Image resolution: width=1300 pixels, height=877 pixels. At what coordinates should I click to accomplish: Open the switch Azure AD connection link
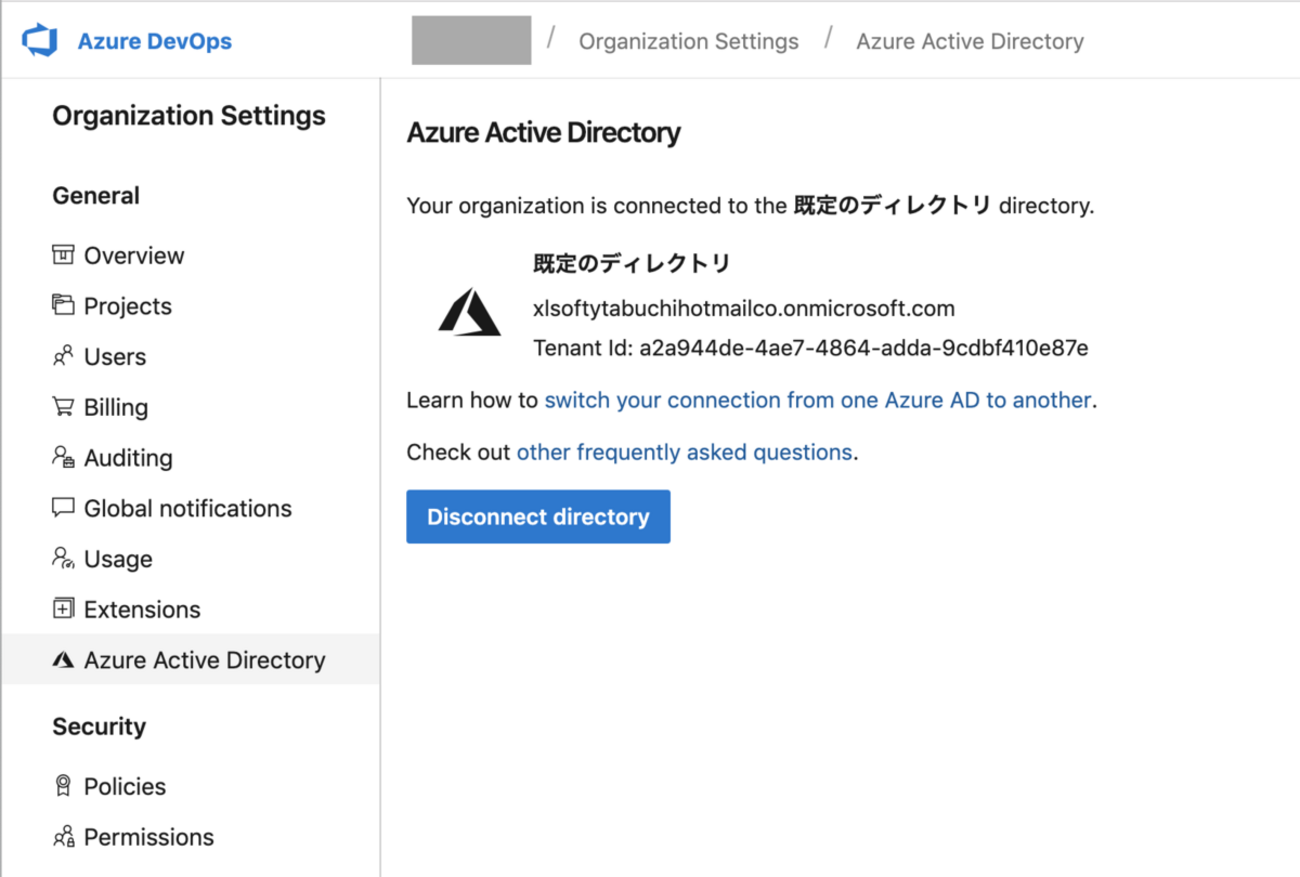pyautogui.click(x=817, y=400)
